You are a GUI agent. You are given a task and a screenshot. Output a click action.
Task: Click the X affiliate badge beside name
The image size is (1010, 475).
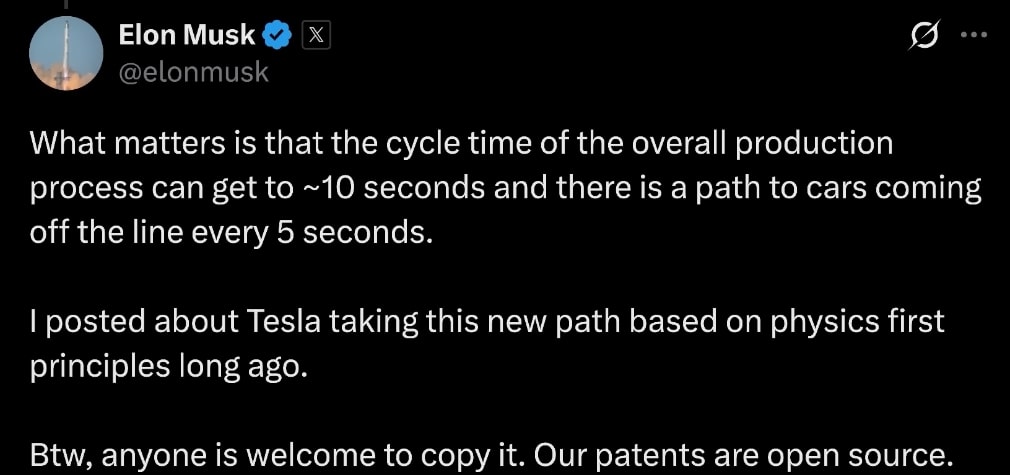(x=314, y=37)
